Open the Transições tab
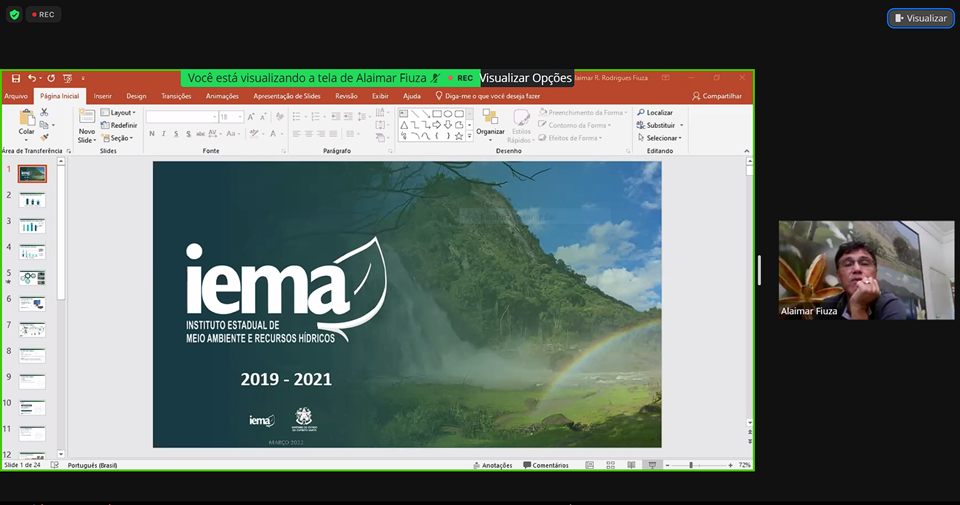960x505 pixels. click(x=176, y=96)
